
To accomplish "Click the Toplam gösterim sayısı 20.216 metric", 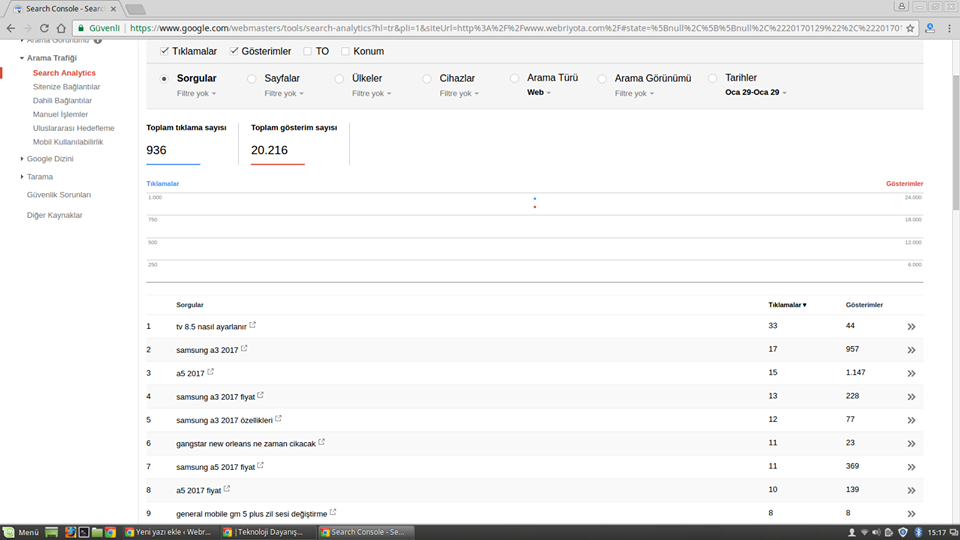I will [294, 144].
